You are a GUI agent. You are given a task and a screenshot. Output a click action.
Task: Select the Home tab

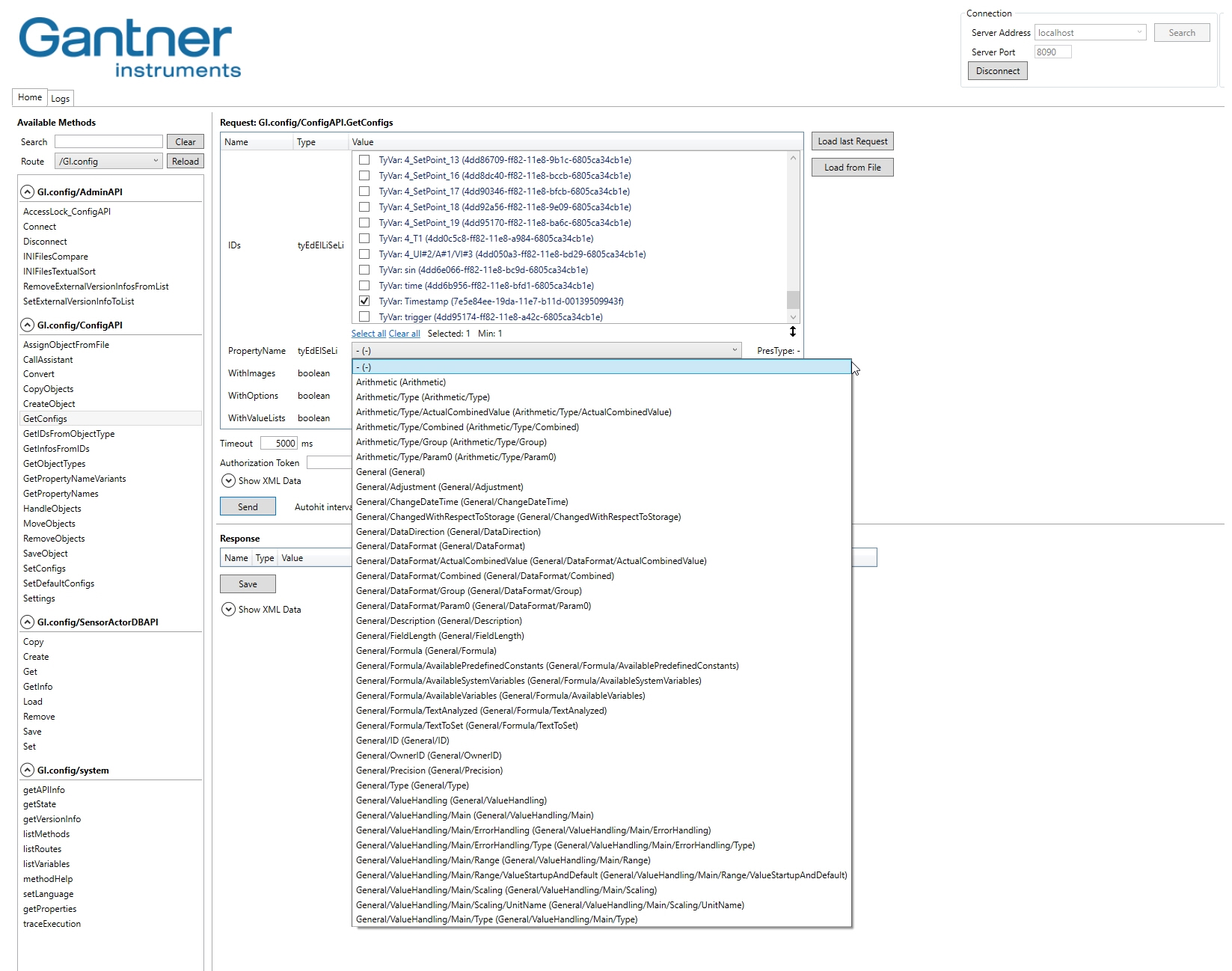29,97
